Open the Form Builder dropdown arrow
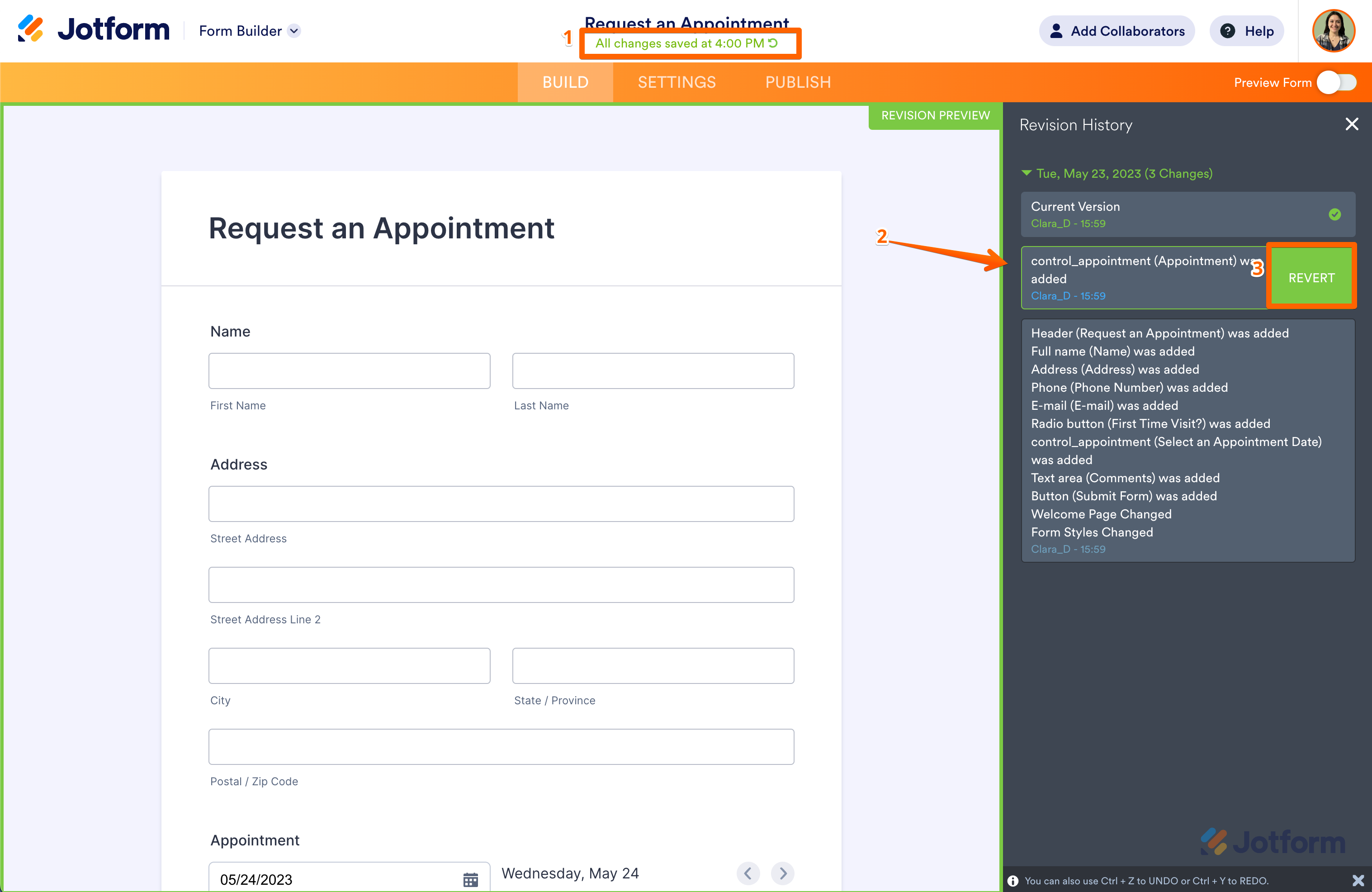This screenshot has width=1372, height=892. [294, 31]
